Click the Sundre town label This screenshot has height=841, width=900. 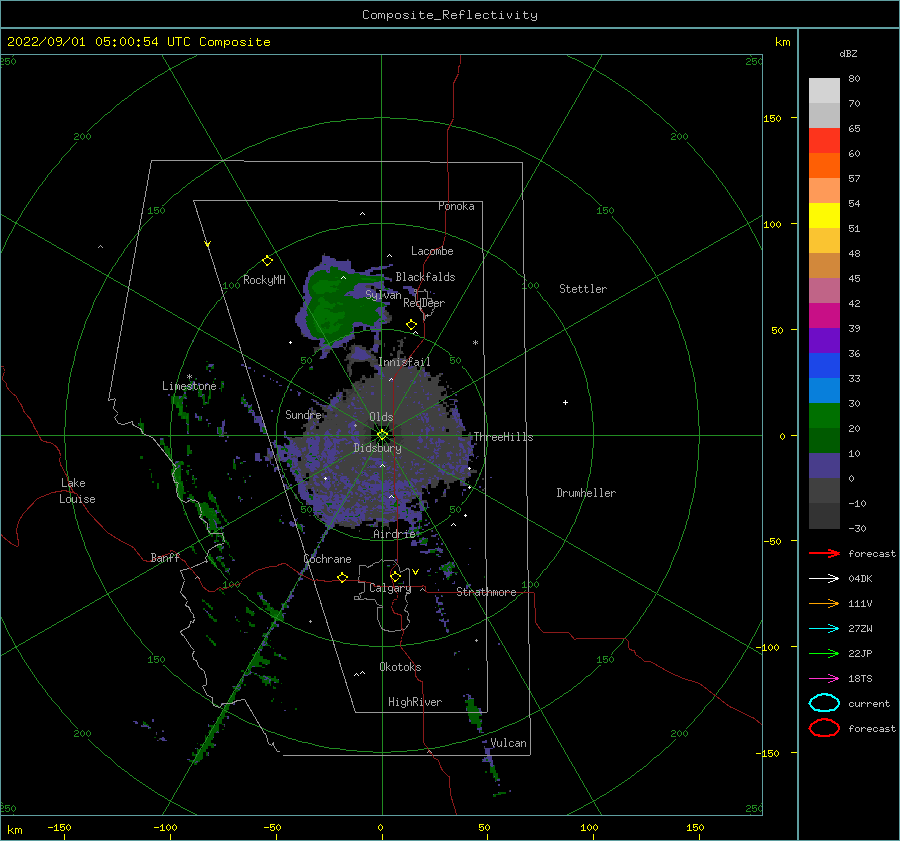tap(303, 414)
